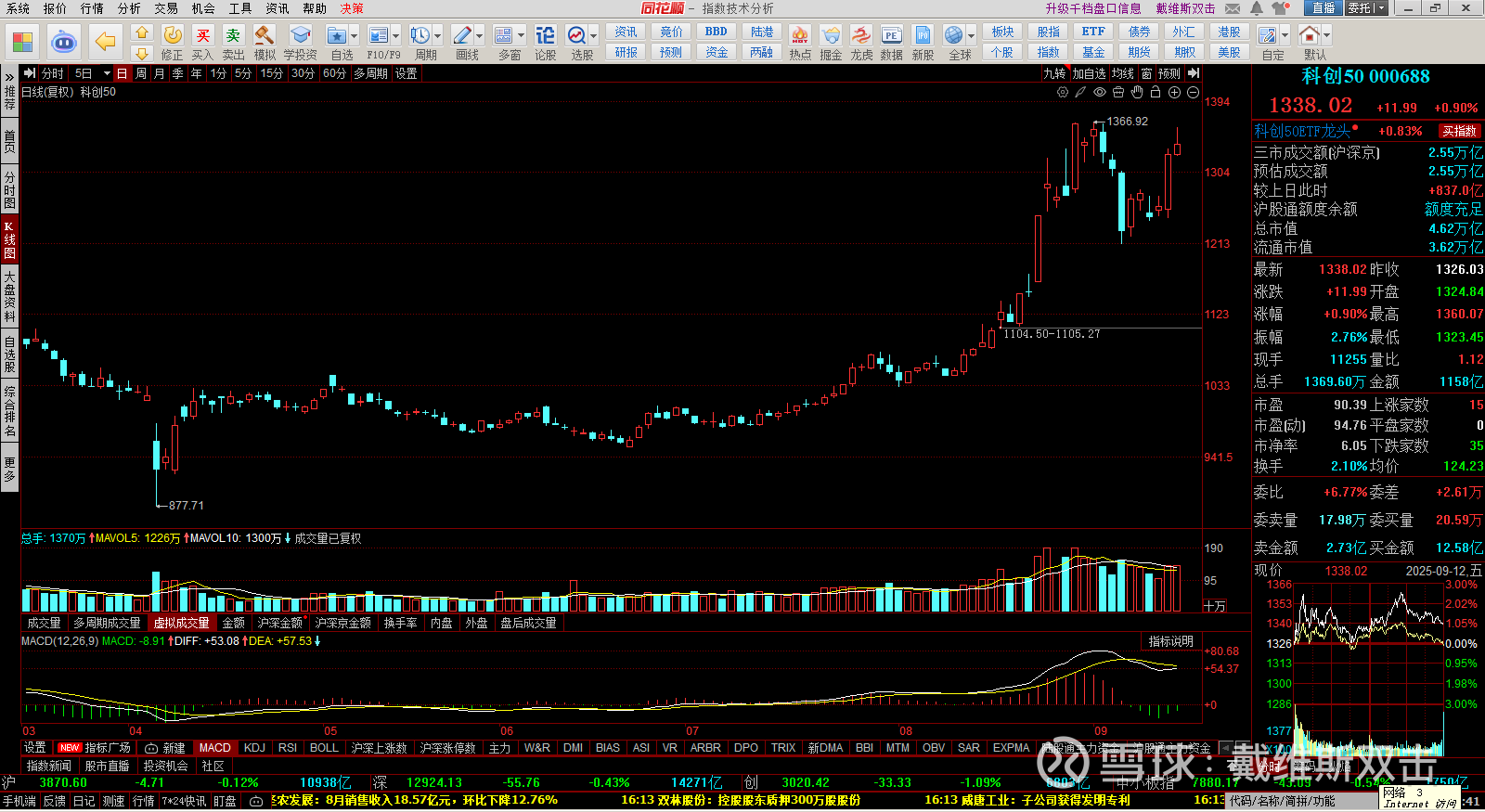Open the 决策 menu
The image size is (1485, 812).
pos(352,8)
